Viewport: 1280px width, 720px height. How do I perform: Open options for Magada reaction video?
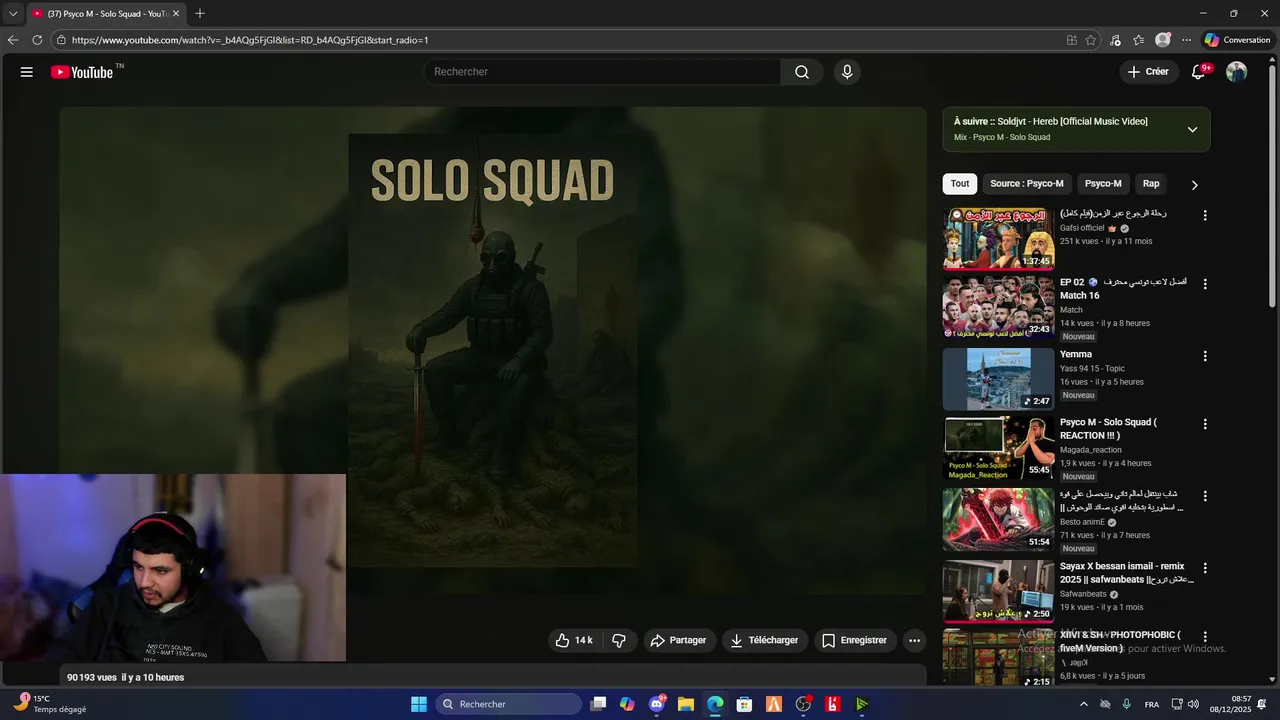[1205, 424]
